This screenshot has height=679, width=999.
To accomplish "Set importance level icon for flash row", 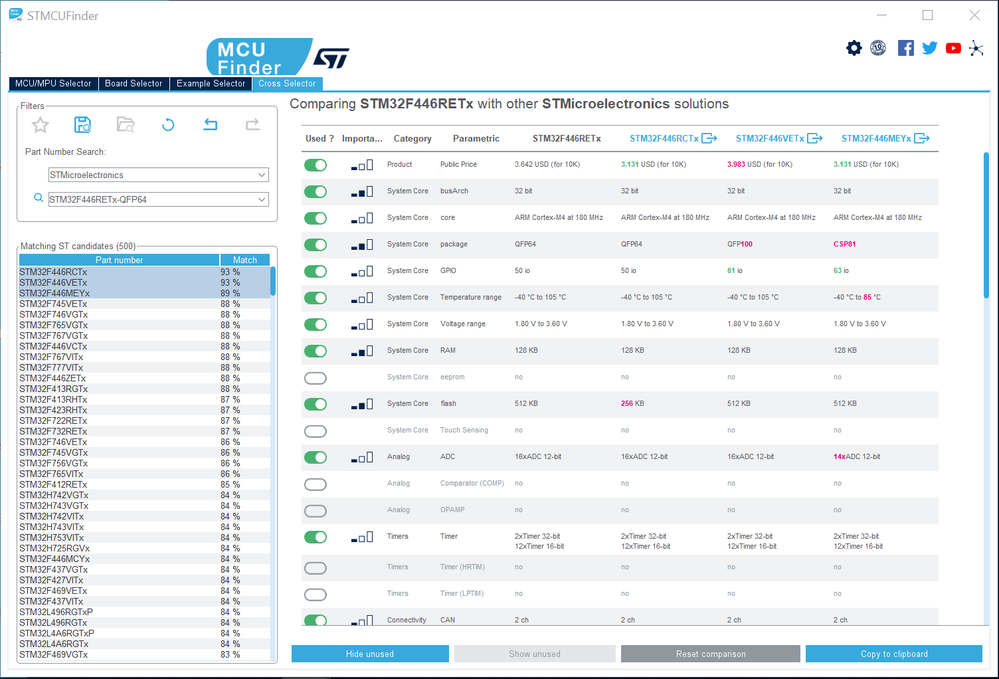I will (362, 404).
